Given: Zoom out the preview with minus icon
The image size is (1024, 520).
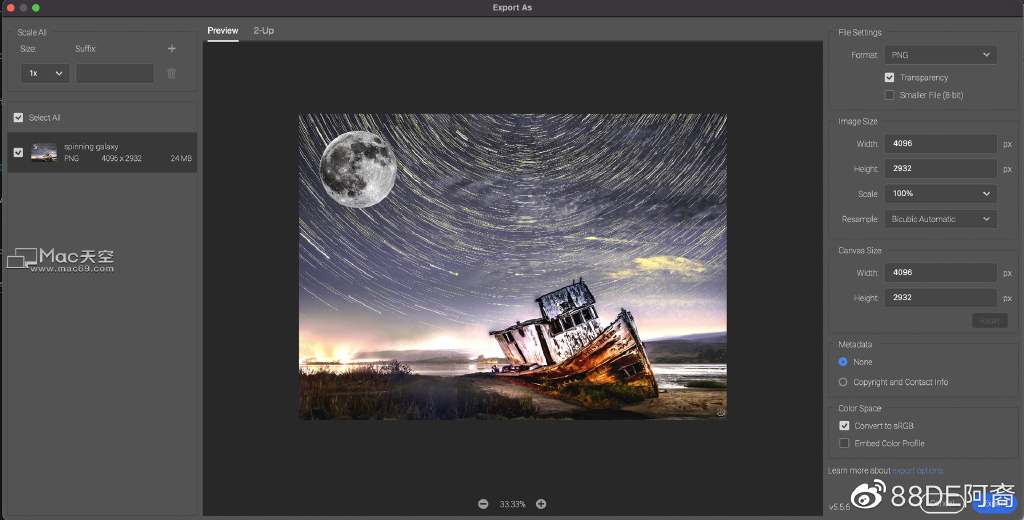Looking at the screenshot, I should pos(483,504).
